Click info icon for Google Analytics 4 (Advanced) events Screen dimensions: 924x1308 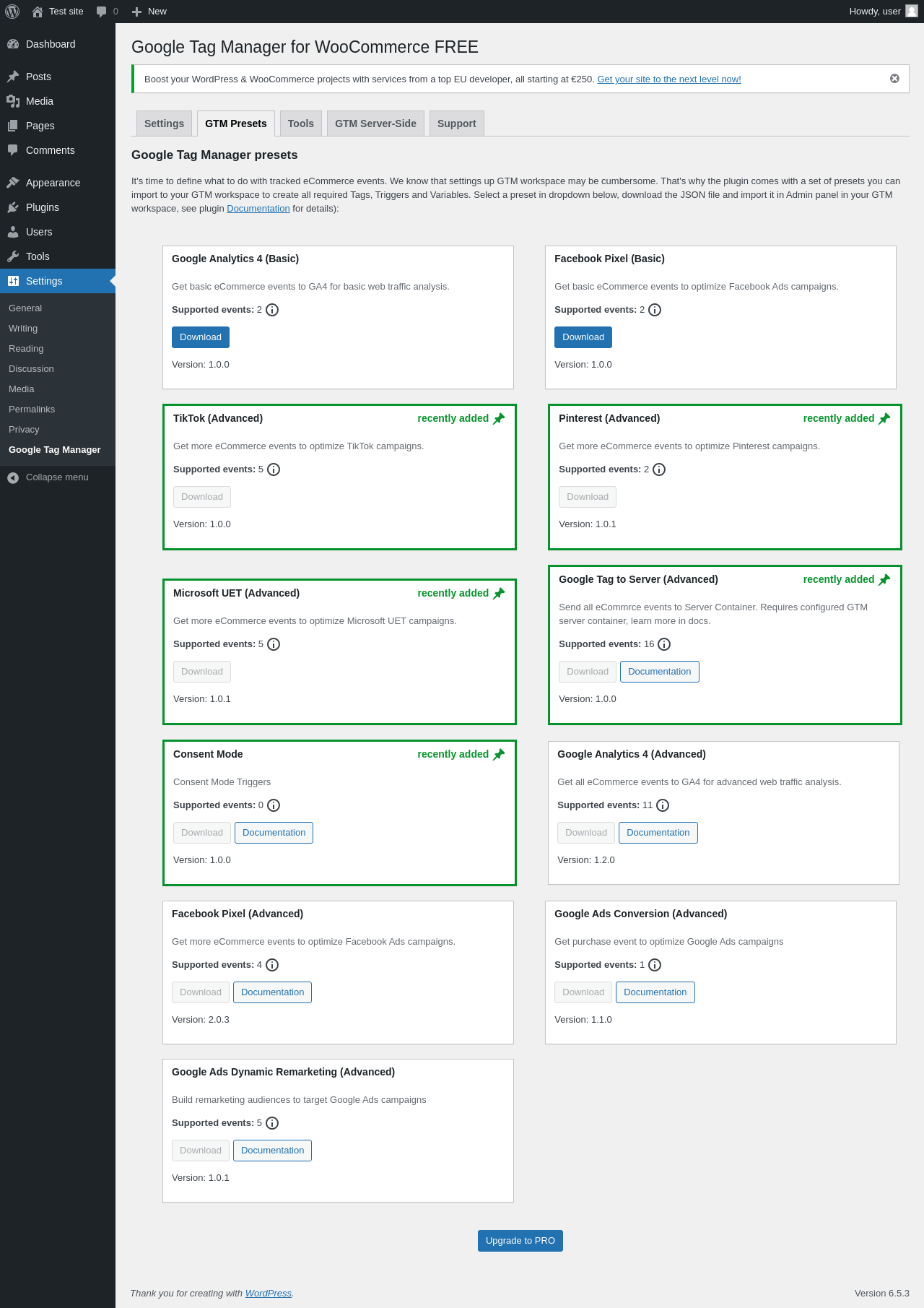(x=663, y=805)
